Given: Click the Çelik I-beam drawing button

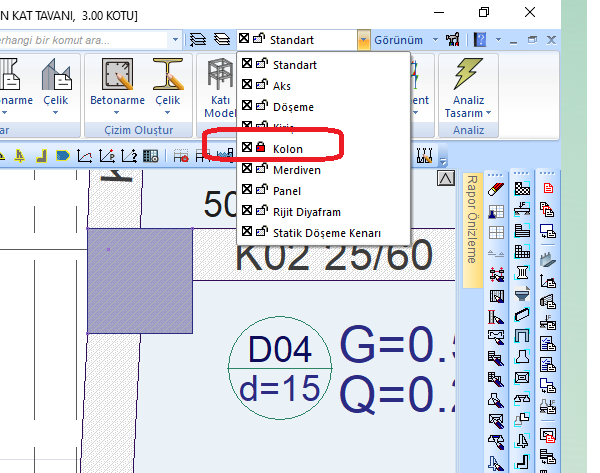Looking at the screenshot, I should pyautogui.click(x=168, y=85).
